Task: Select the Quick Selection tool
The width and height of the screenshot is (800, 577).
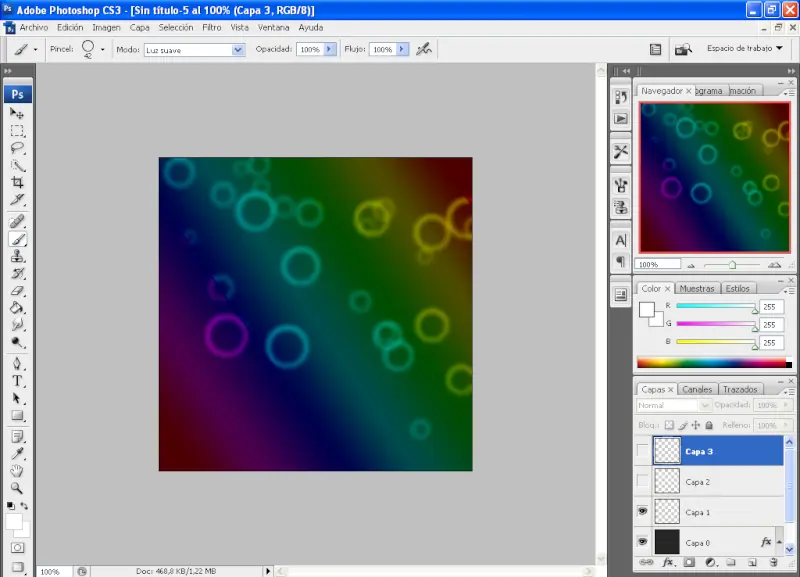Action: pyautogui.click(x=17, y=165)
